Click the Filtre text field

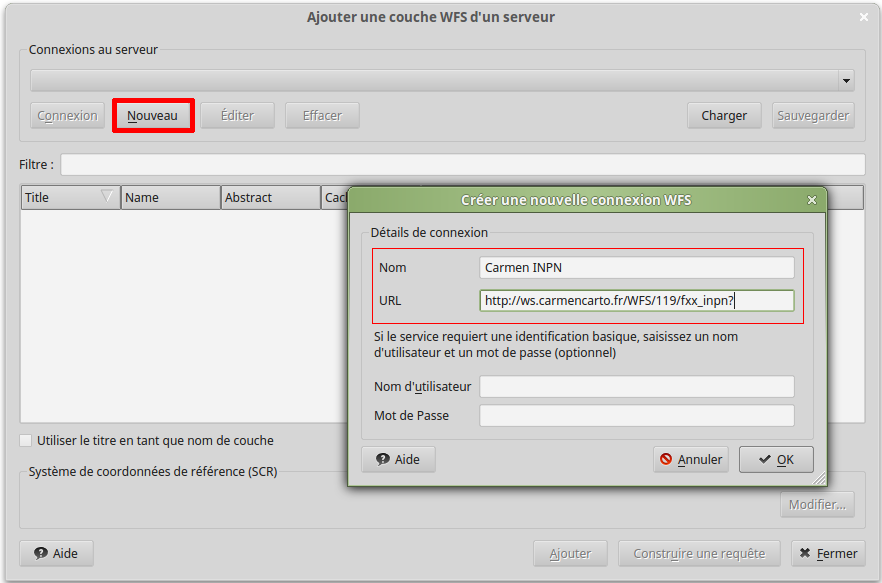pos(462,164)
